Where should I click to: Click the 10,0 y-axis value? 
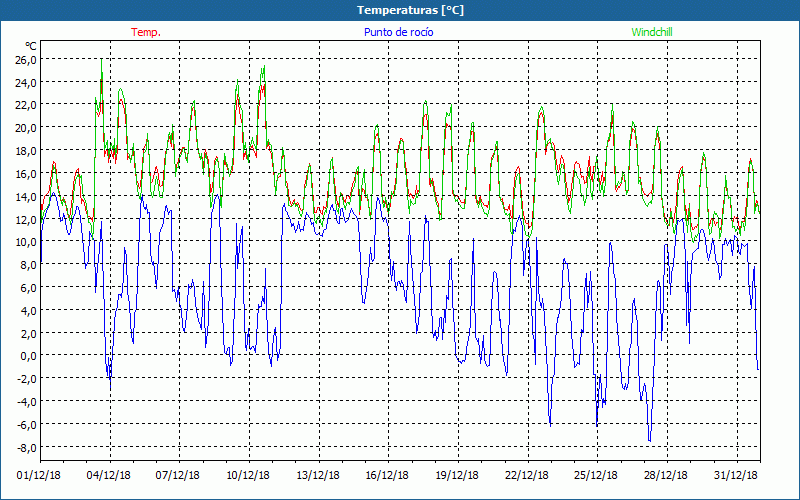[26, 242]
